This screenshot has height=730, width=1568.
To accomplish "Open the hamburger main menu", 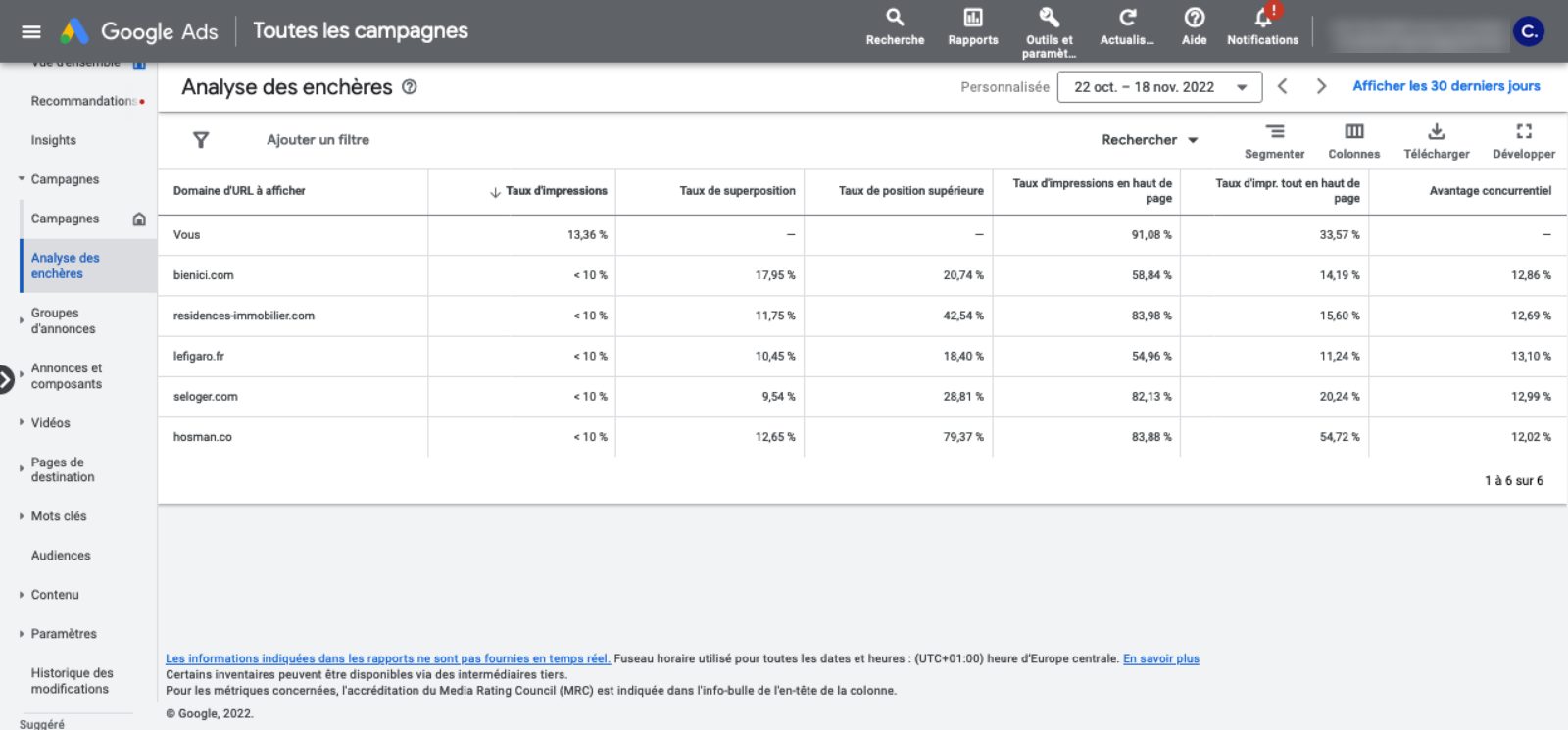I will [x=31, y=31].
